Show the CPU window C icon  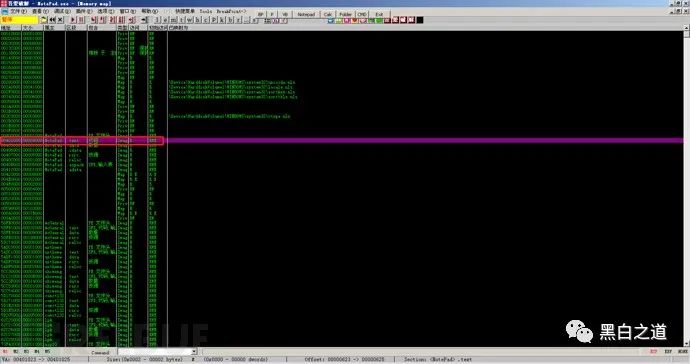pyautogui.click(x=206, y=20)
